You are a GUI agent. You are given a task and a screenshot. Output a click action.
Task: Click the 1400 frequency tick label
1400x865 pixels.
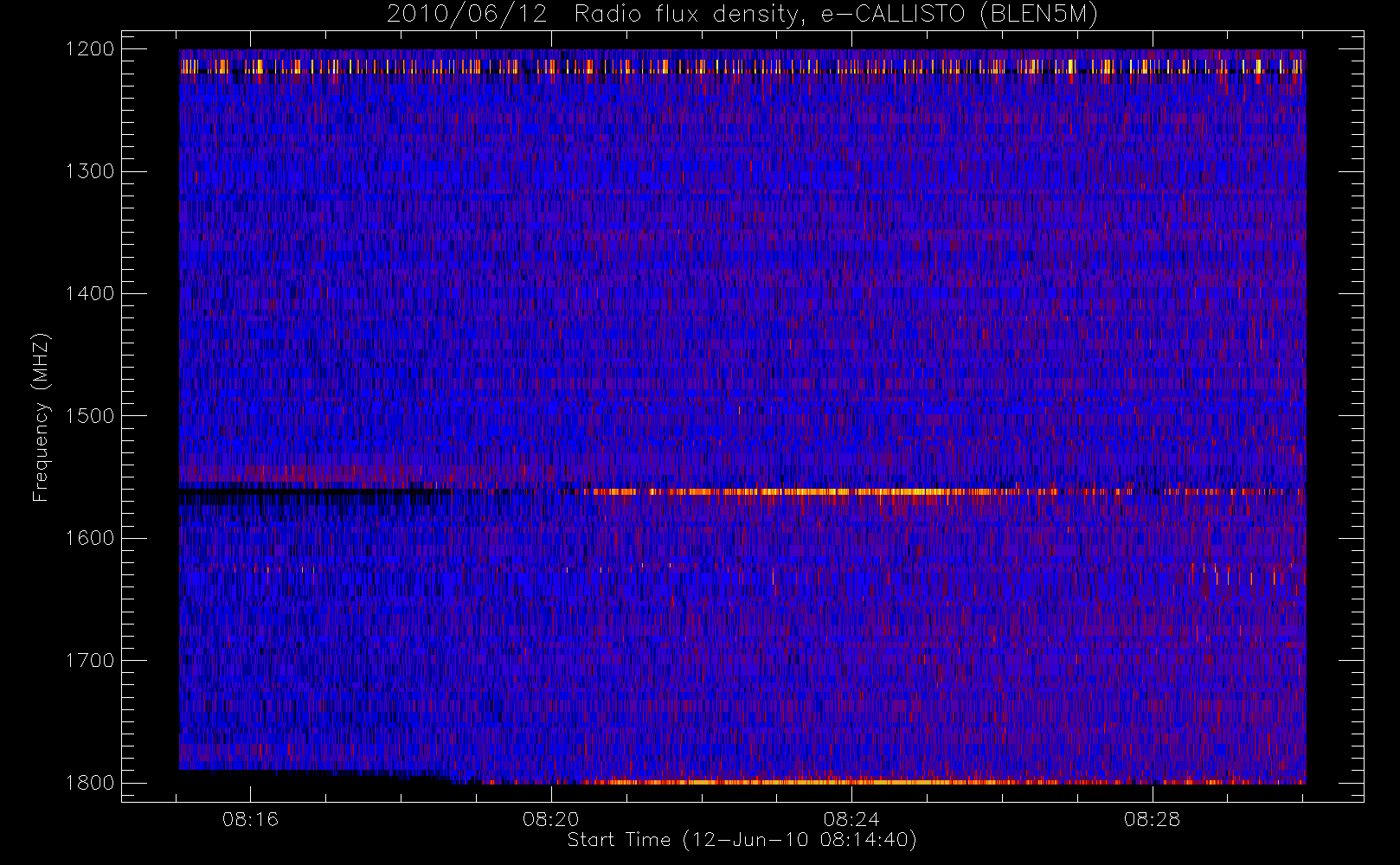click(90, 294)
